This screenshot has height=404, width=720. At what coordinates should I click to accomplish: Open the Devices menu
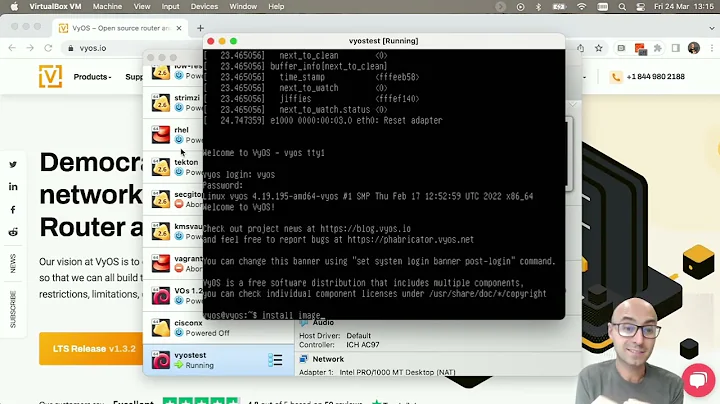coord(204,6)
